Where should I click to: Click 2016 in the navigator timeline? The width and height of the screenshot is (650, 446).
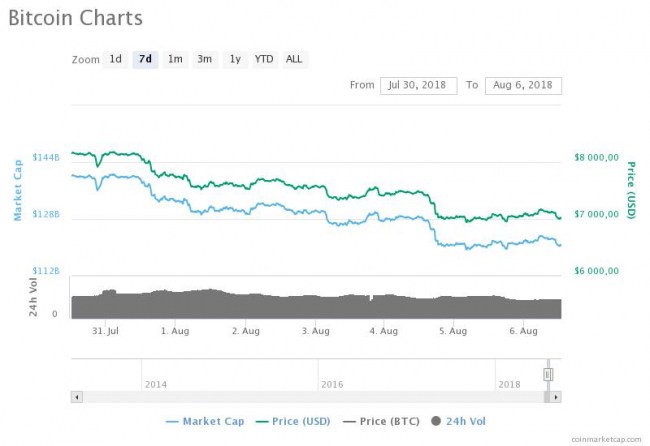pyautogui.click(x=331, y=384)
